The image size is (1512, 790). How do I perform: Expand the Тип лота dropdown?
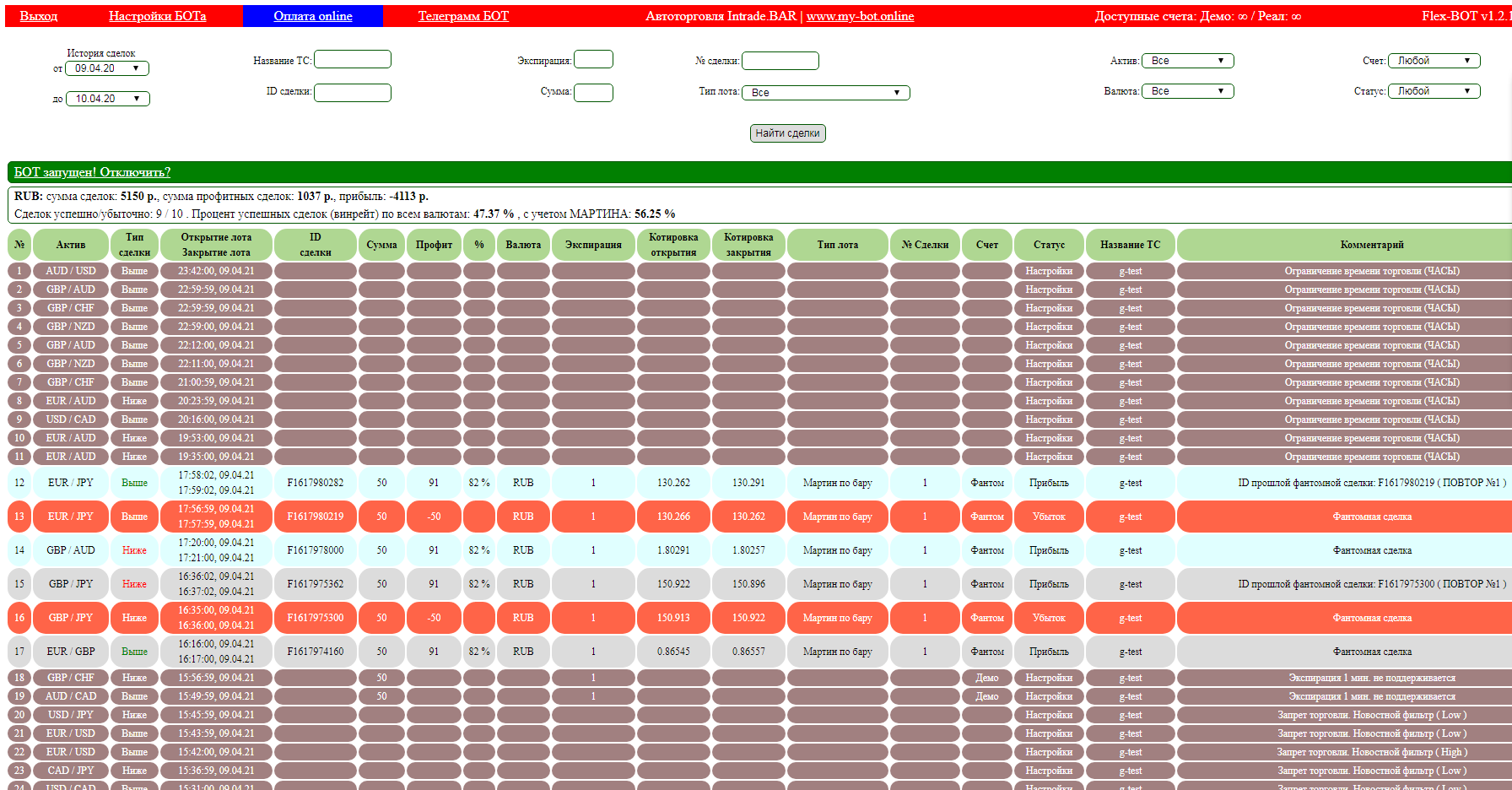click(826, 93)
